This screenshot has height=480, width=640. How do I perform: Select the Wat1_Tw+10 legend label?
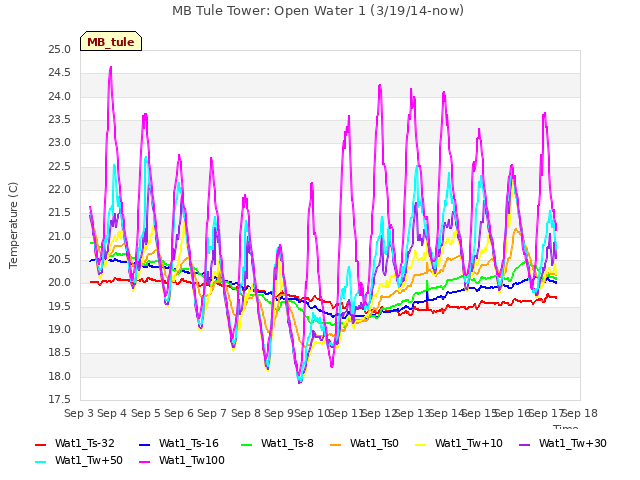[469, 443]
